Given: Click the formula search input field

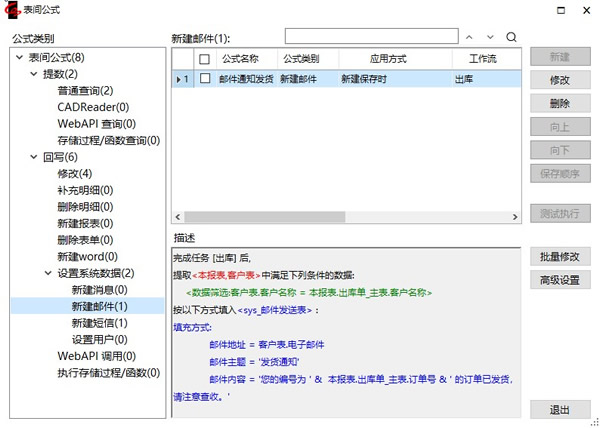Looking at the screenshot, I should click(371, 37).
